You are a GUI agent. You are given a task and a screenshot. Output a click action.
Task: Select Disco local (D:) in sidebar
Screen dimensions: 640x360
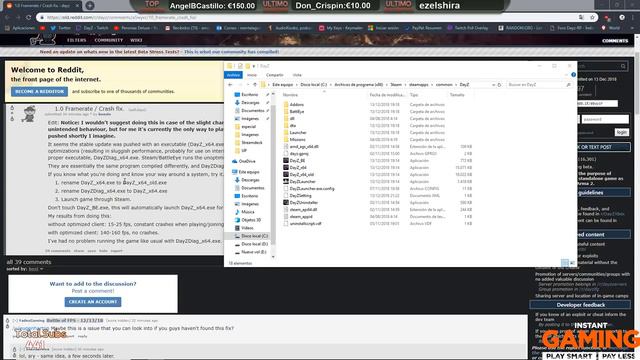click(251, 244)
